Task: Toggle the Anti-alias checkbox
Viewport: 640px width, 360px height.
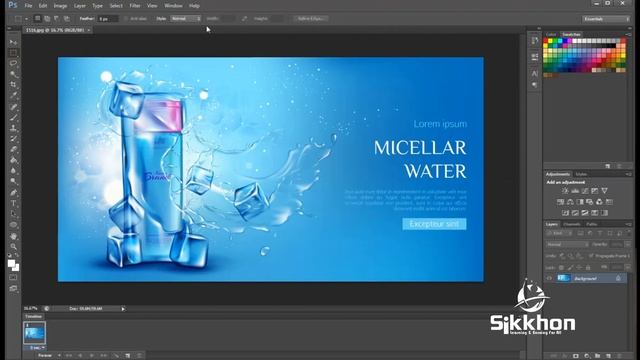Action: [126, 19]
